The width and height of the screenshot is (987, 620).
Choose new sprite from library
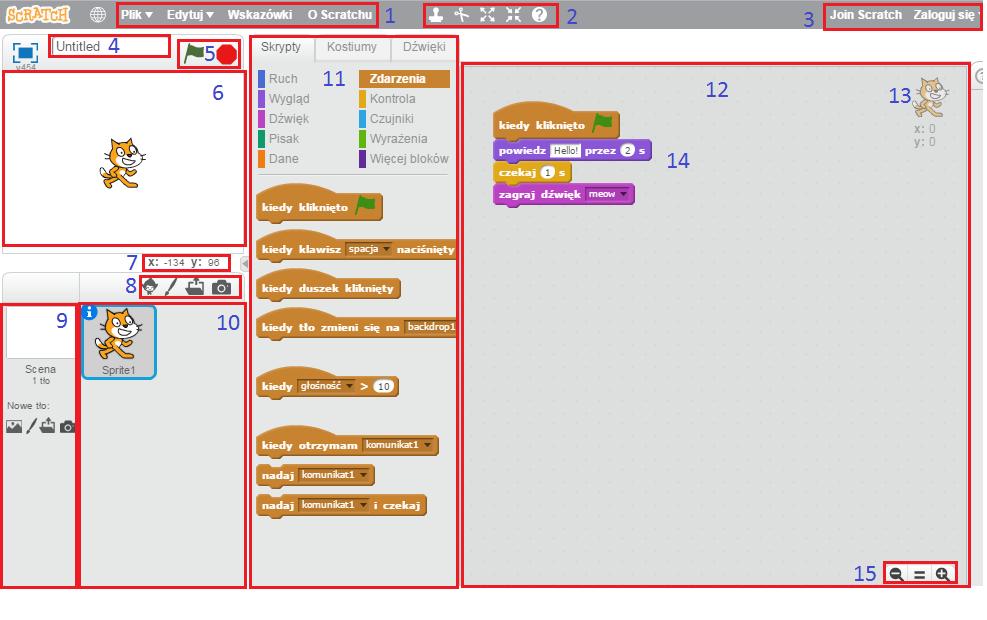[x=150, y=287]
